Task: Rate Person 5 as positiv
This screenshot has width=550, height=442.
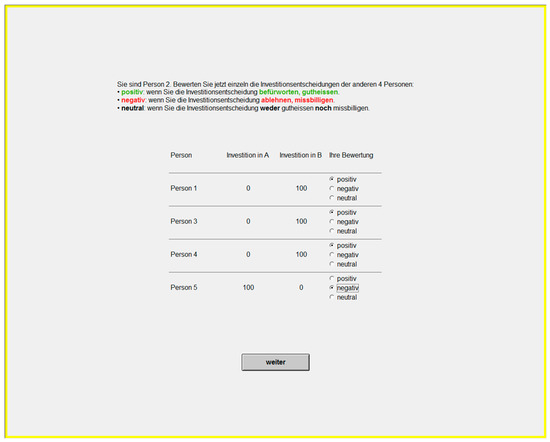Action: 331,279
